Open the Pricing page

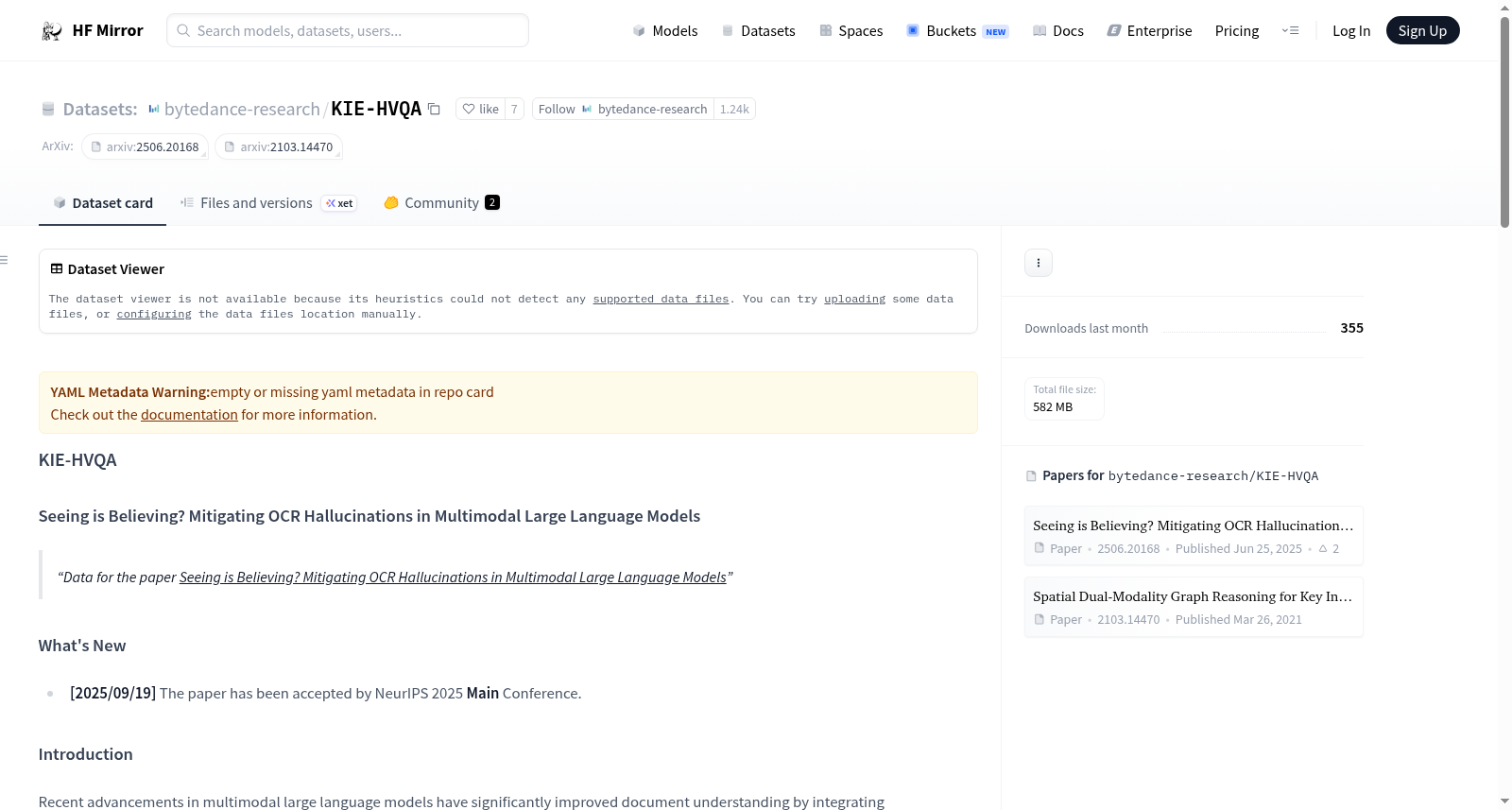(x=1237, y=30)
